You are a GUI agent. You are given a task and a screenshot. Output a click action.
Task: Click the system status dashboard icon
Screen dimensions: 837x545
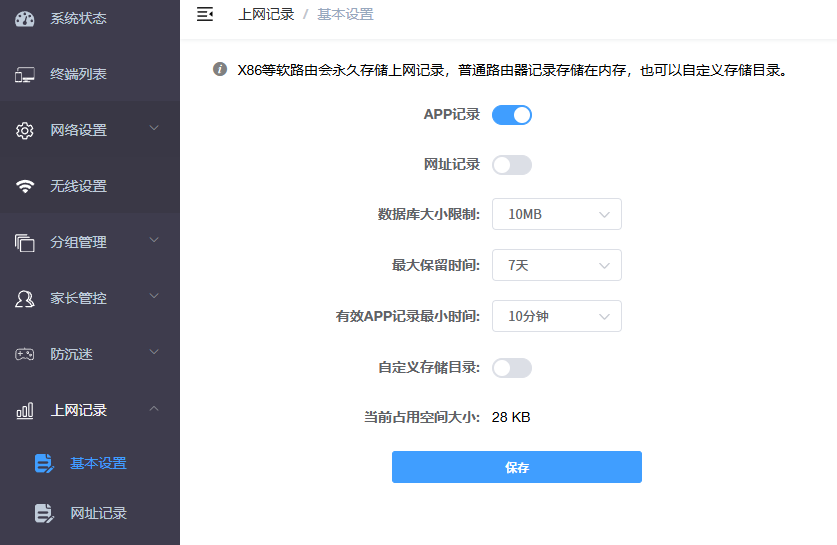pos(25,18)
